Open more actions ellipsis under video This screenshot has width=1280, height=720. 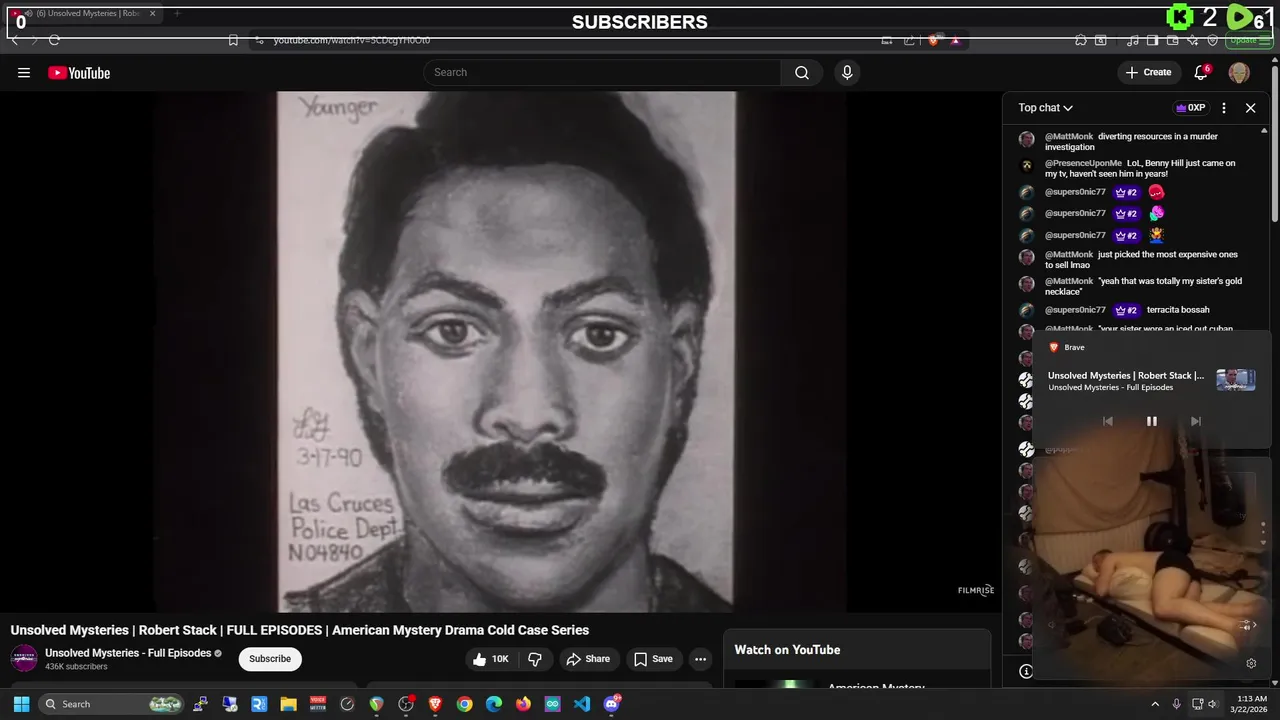click(x=700, y=659)
